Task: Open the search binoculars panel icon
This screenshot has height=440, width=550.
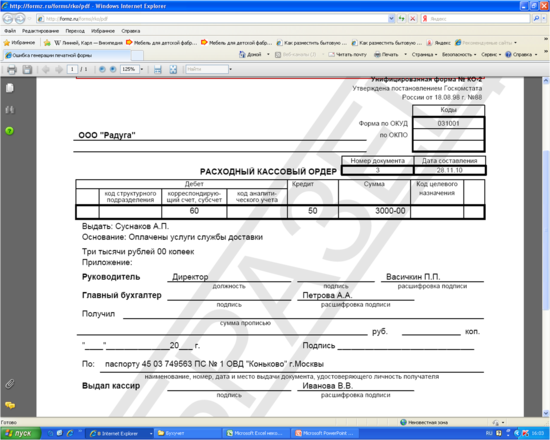Action: tap(10, 110)
